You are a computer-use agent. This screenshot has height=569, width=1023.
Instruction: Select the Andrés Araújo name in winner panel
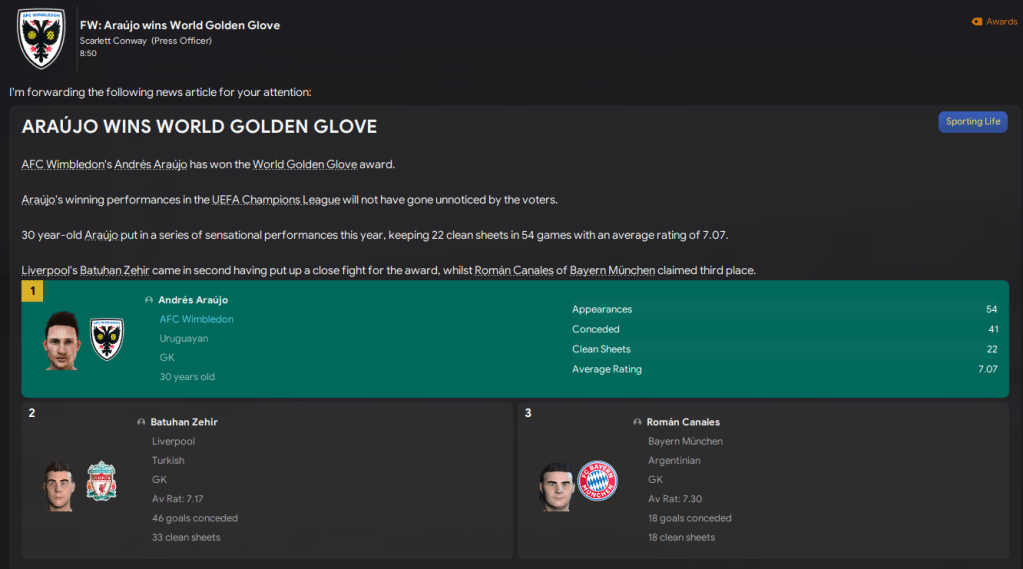point(193,300)
